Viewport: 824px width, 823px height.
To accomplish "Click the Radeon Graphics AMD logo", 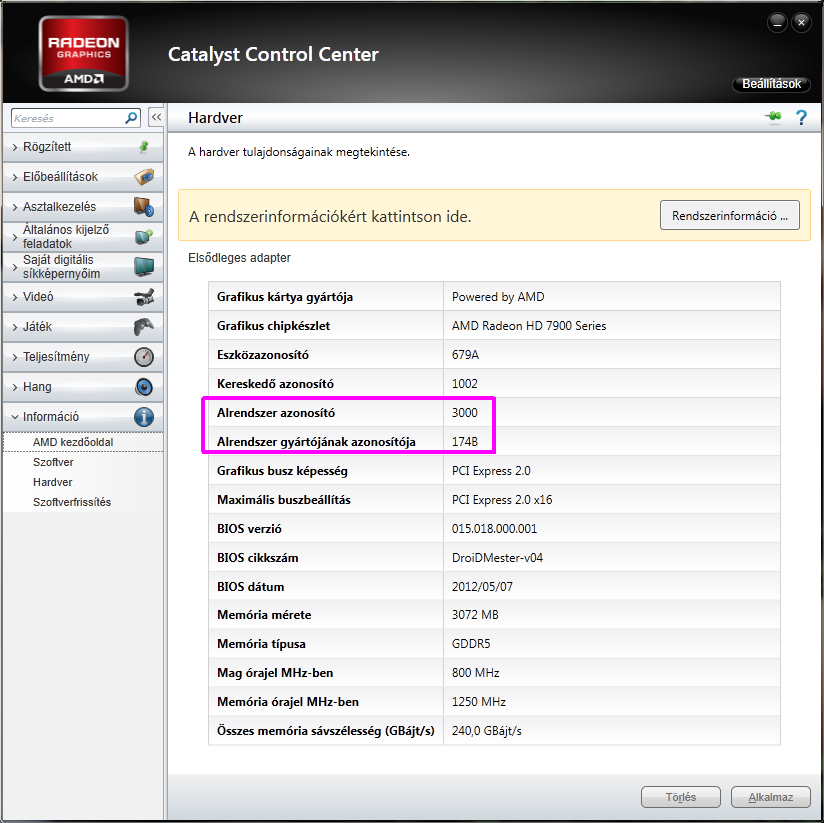I will 84,54.
